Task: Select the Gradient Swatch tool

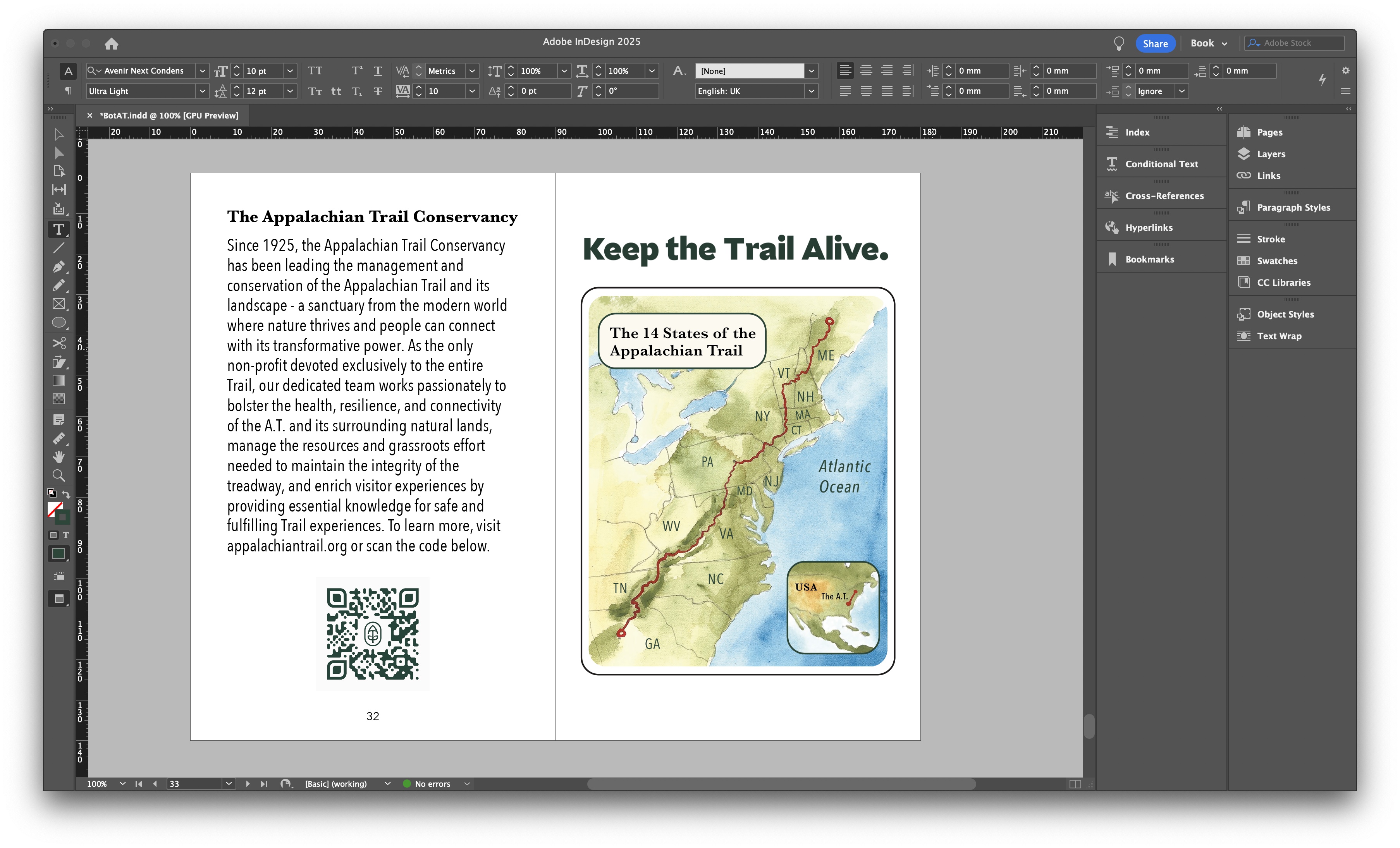Action: coord(58,381)
